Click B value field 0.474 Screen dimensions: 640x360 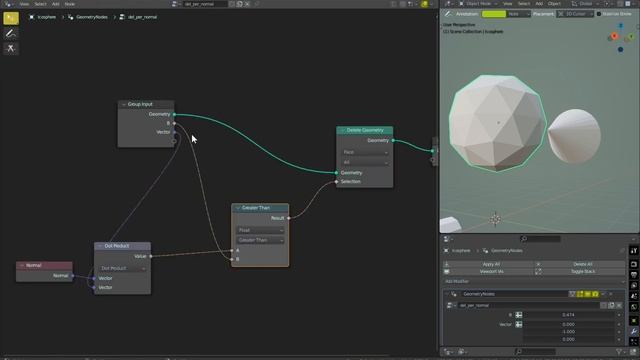point(568,315)
